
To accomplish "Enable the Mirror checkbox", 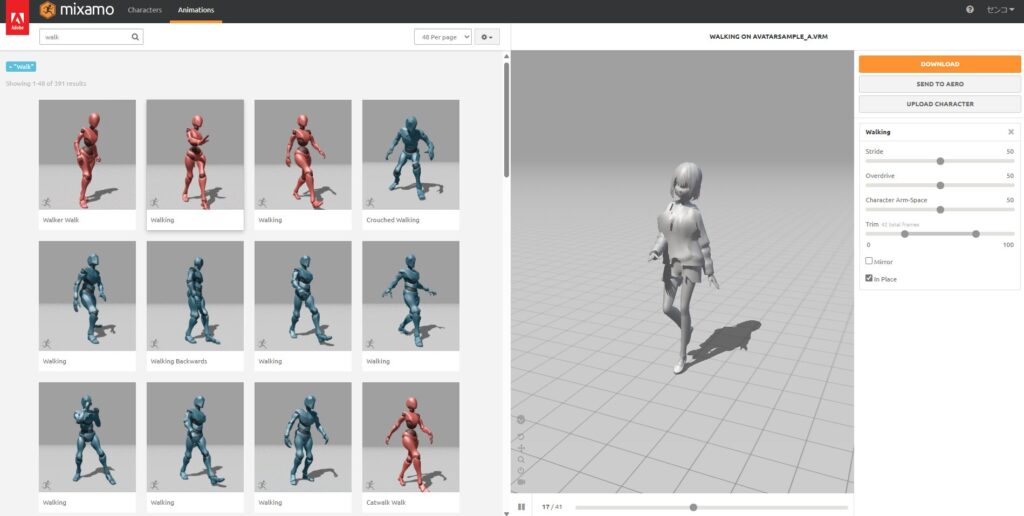I will tap(869, 261).
